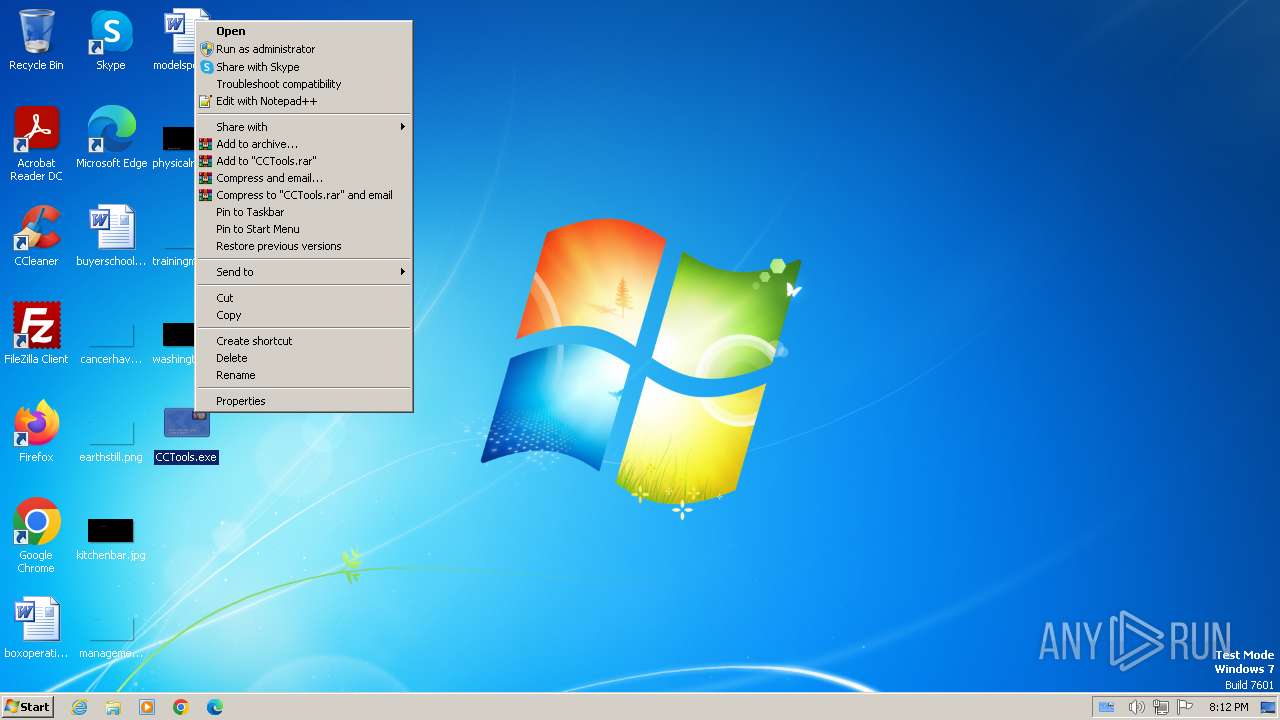
Task: Choose Cut from the context menu
Action: click(304, 298)
